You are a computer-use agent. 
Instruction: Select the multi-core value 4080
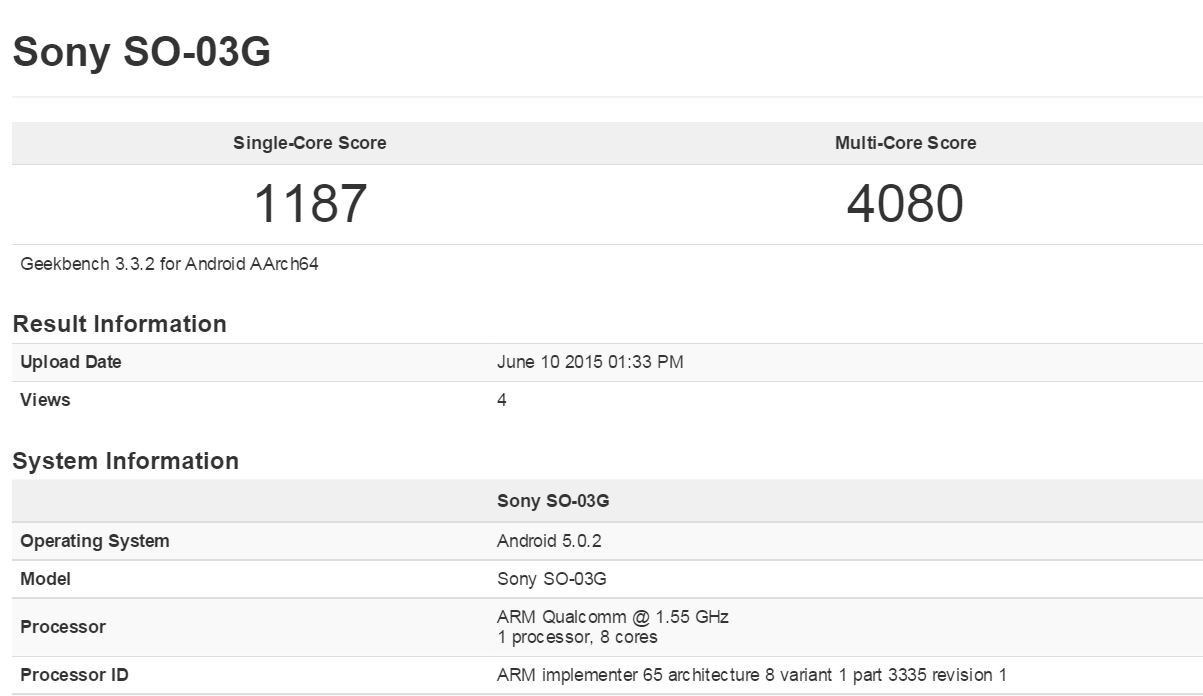(x=906, y=204)
